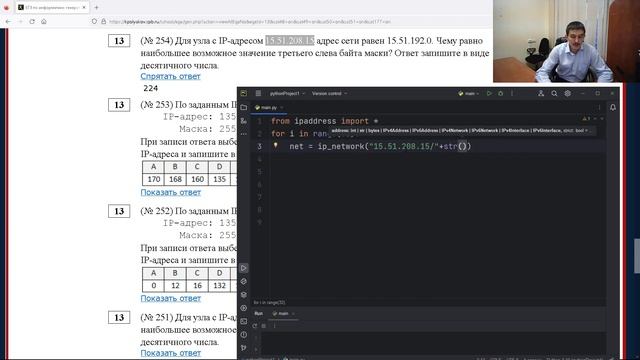The width and height of the screenshot is (640, 360).
Task: Open Run panel more options
Action: pos(274,326)
